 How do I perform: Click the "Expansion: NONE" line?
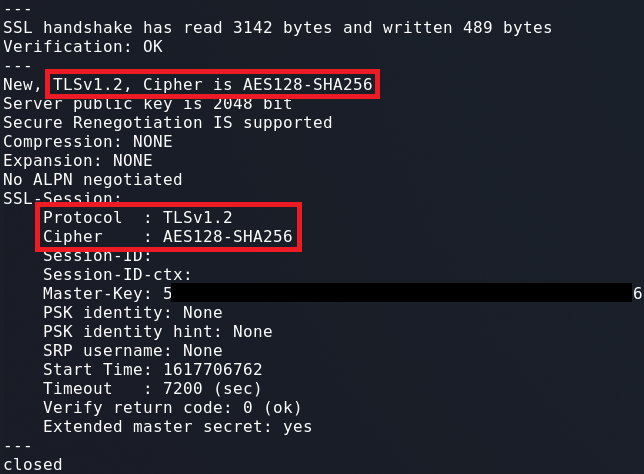[x=78, y=160]
